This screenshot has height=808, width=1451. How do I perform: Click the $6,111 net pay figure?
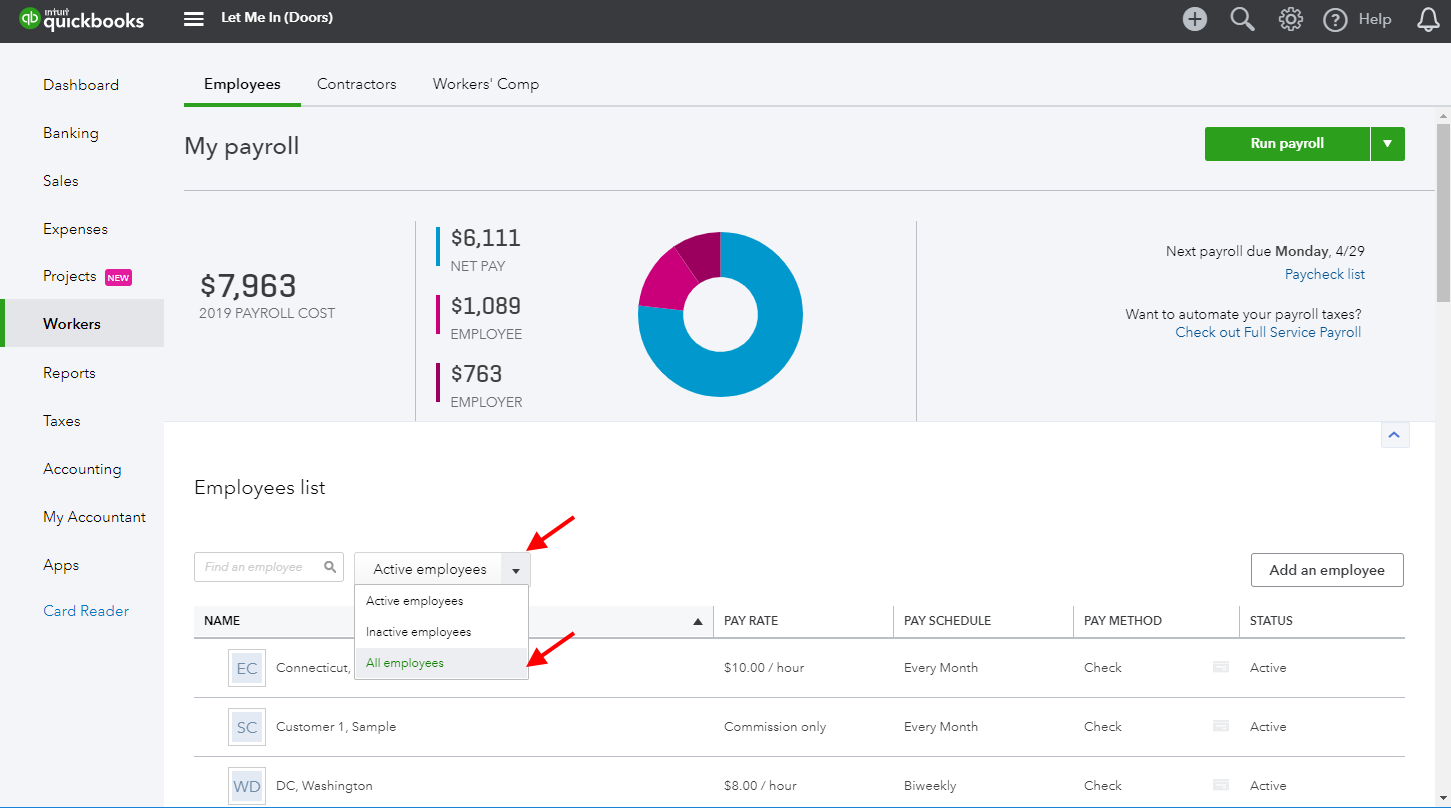pos(486,238)
